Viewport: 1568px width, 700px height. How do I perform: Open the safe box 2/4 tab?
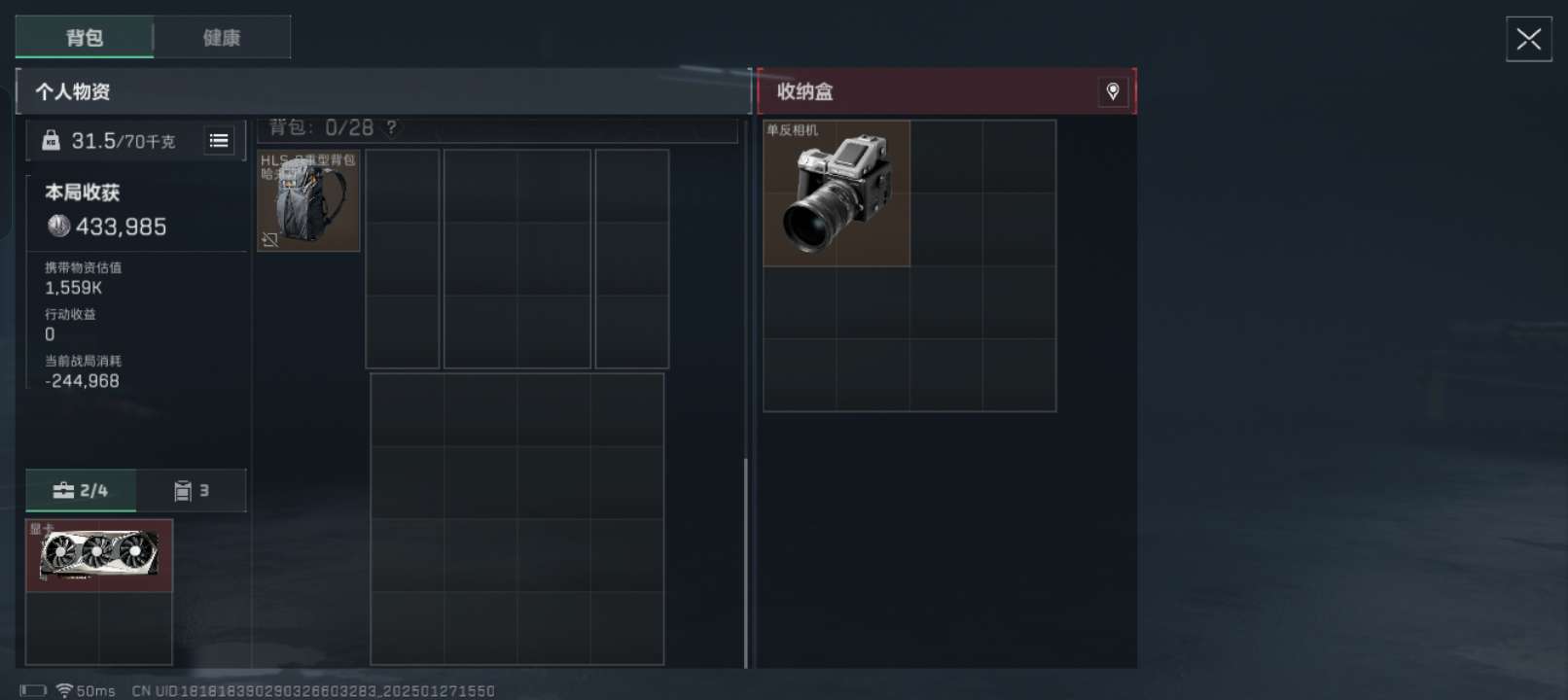[81, 490]
